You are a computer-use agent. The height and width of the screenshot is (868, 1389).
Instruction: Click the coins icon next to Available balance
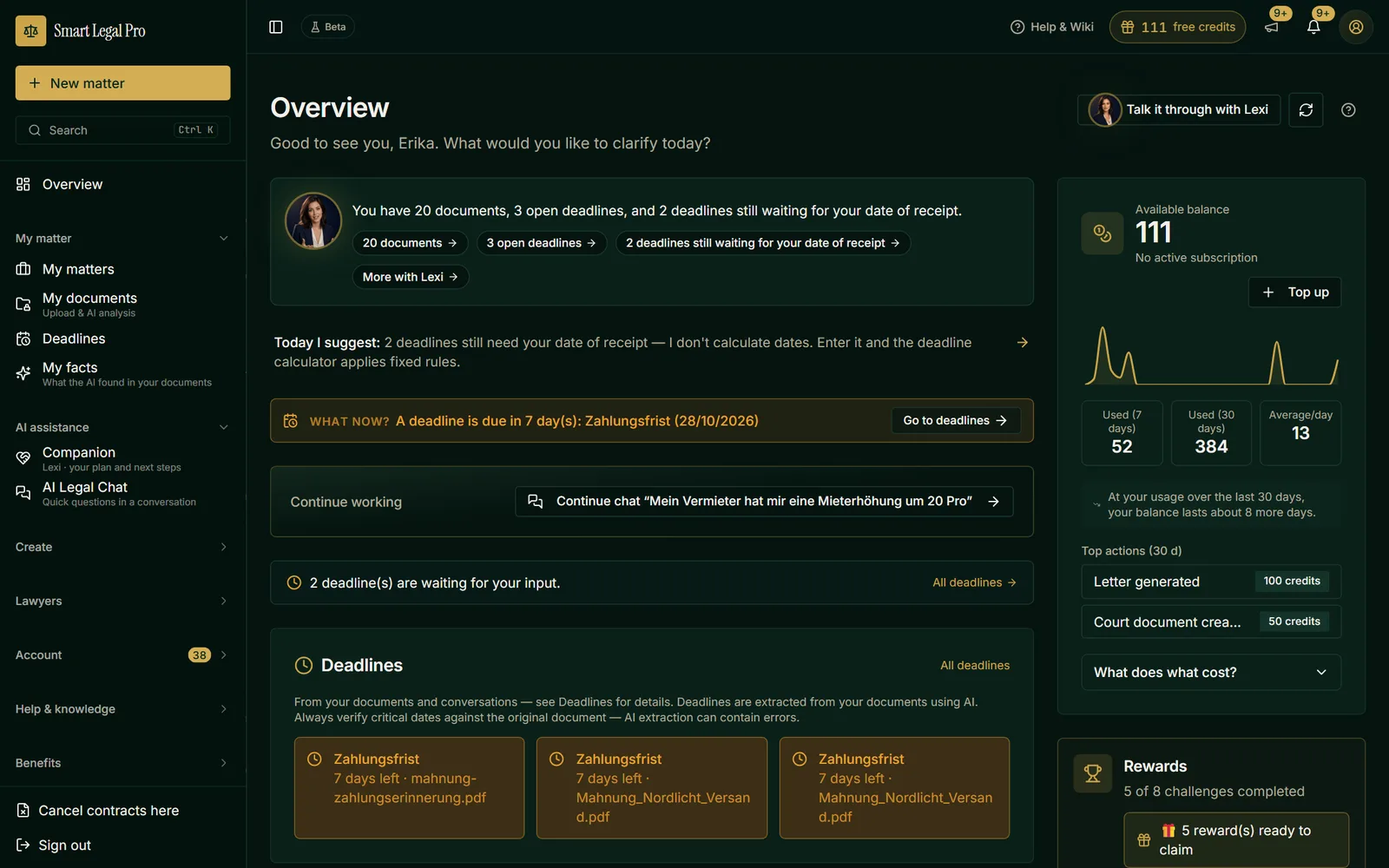(1103, 233)
